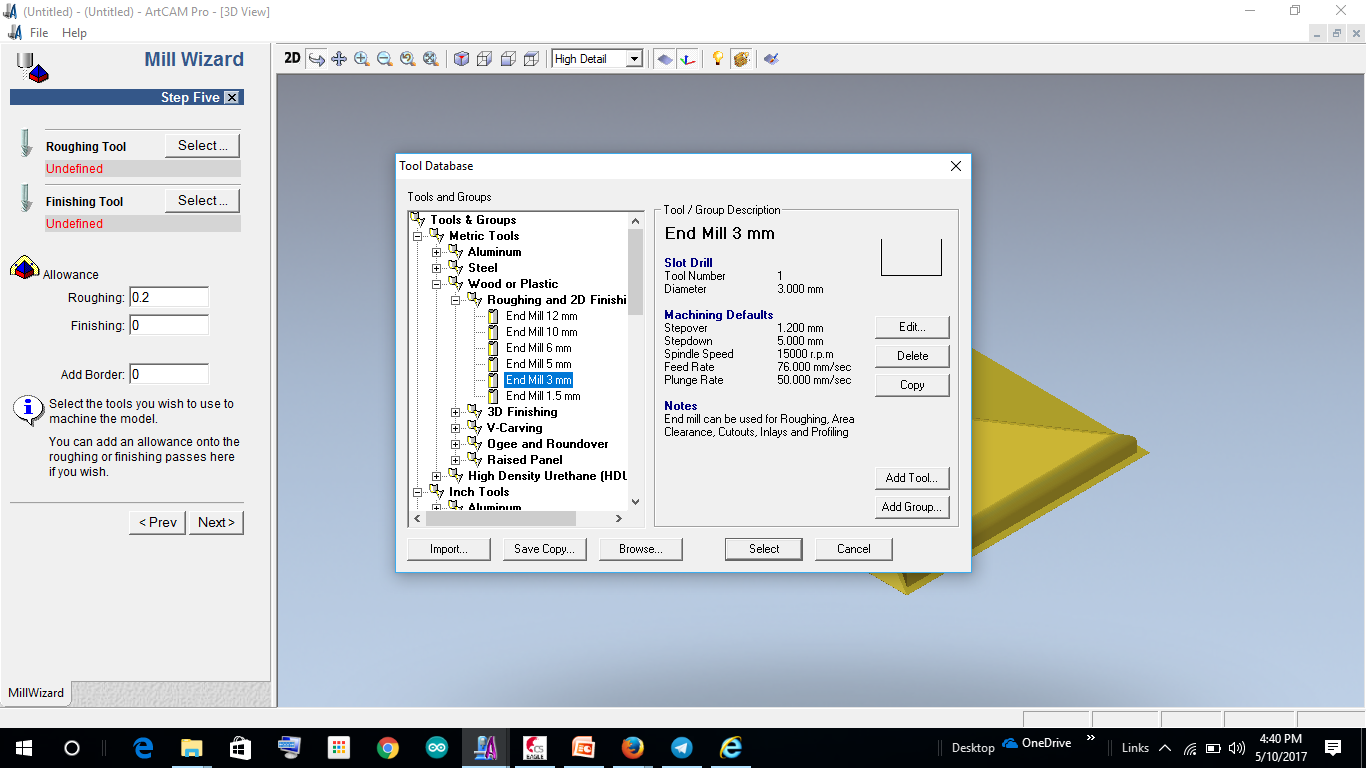
Task: Click the colour shading paintbrush icon
Action: (771, 59)
